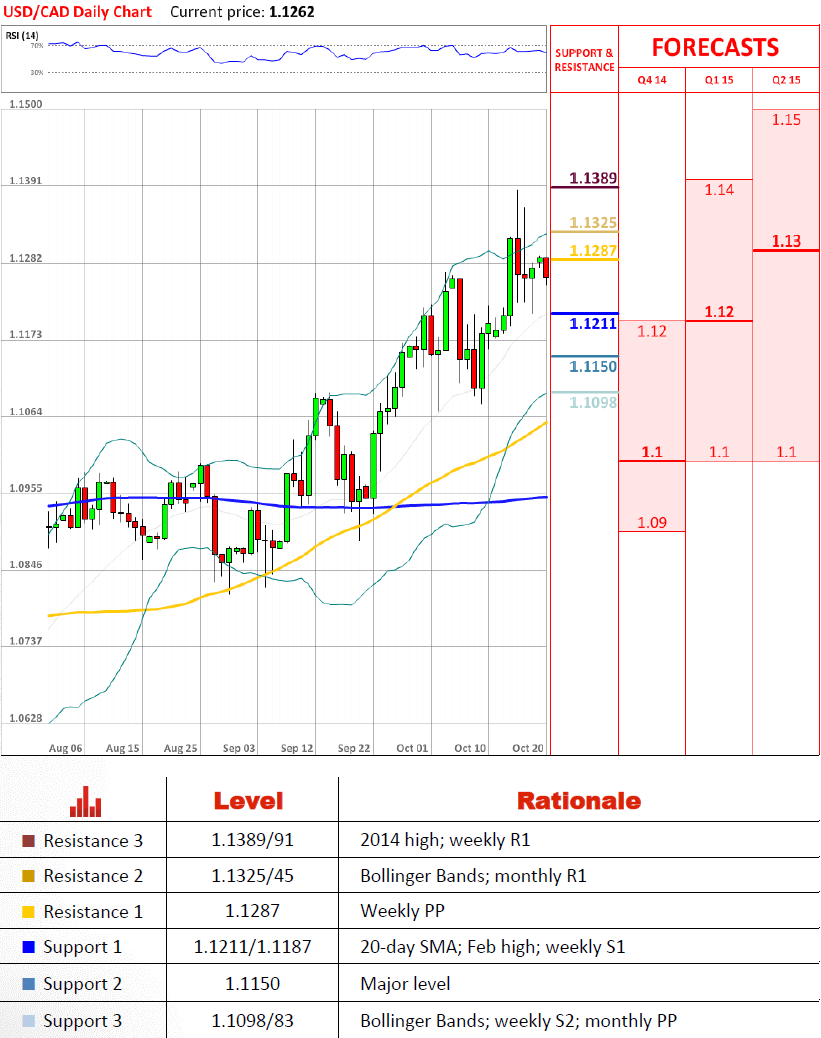Click the 1.1 value in Q1 15 column

(719, 452)
